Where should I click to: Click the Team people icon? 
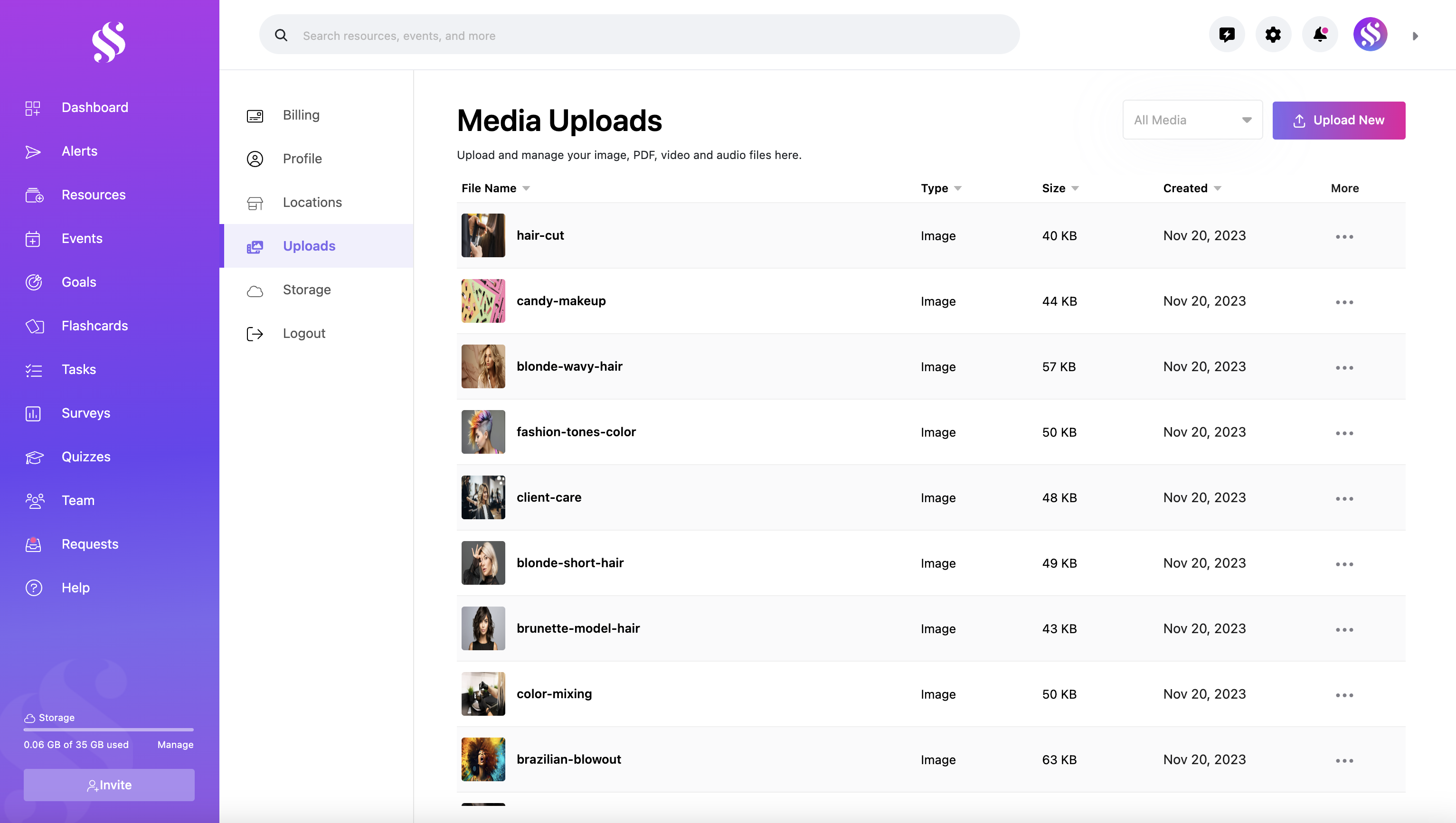(35, 501)
